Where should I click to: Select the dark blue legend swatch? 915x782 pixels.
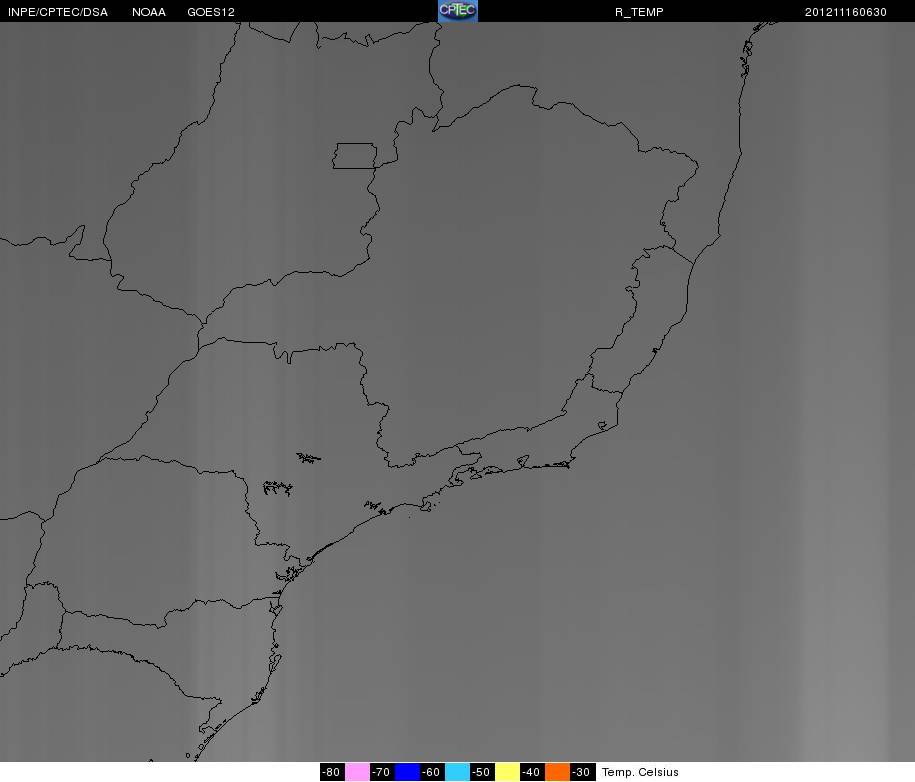tap(407, 772)
